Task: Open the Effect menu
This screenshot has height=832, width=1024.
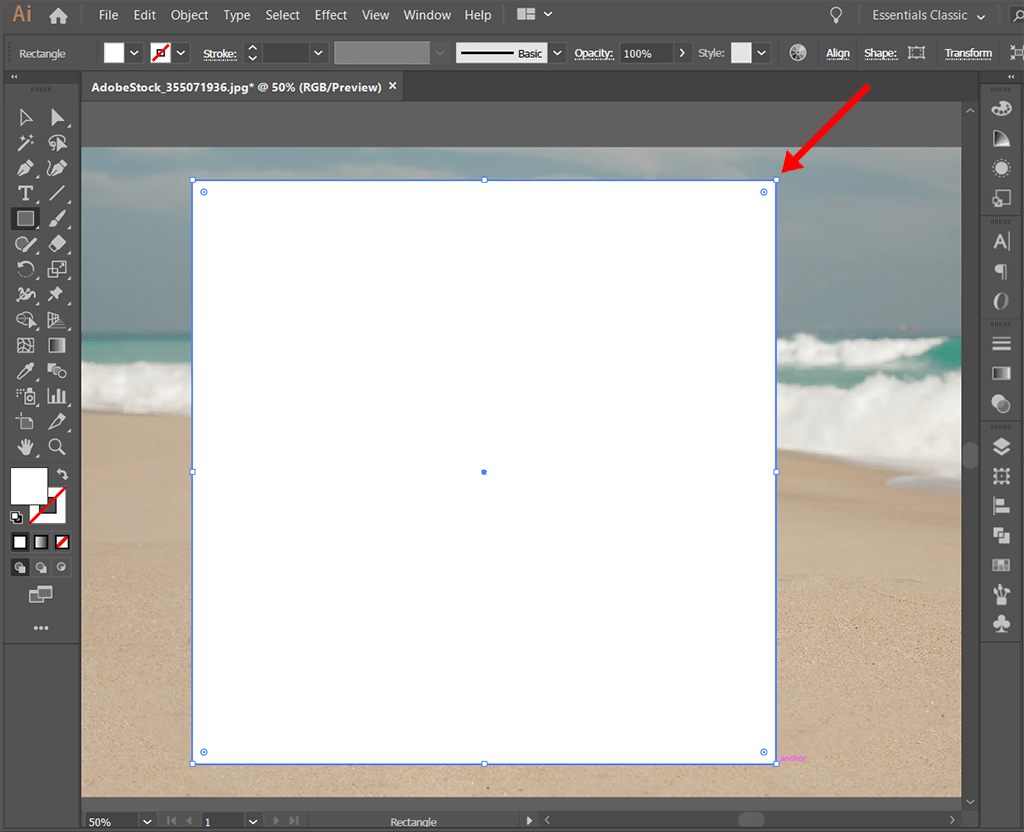Action: click(330, 15)
